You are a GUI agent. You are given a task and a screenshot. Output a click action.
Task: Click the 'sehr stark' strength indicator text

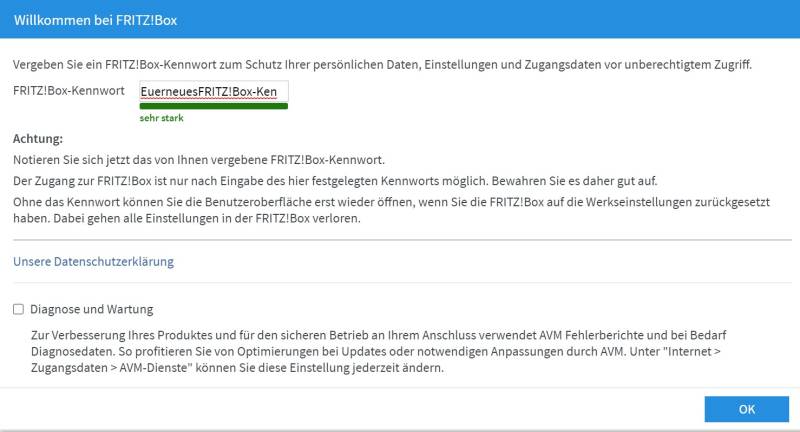pyautogui.click(x=161, y=118)
